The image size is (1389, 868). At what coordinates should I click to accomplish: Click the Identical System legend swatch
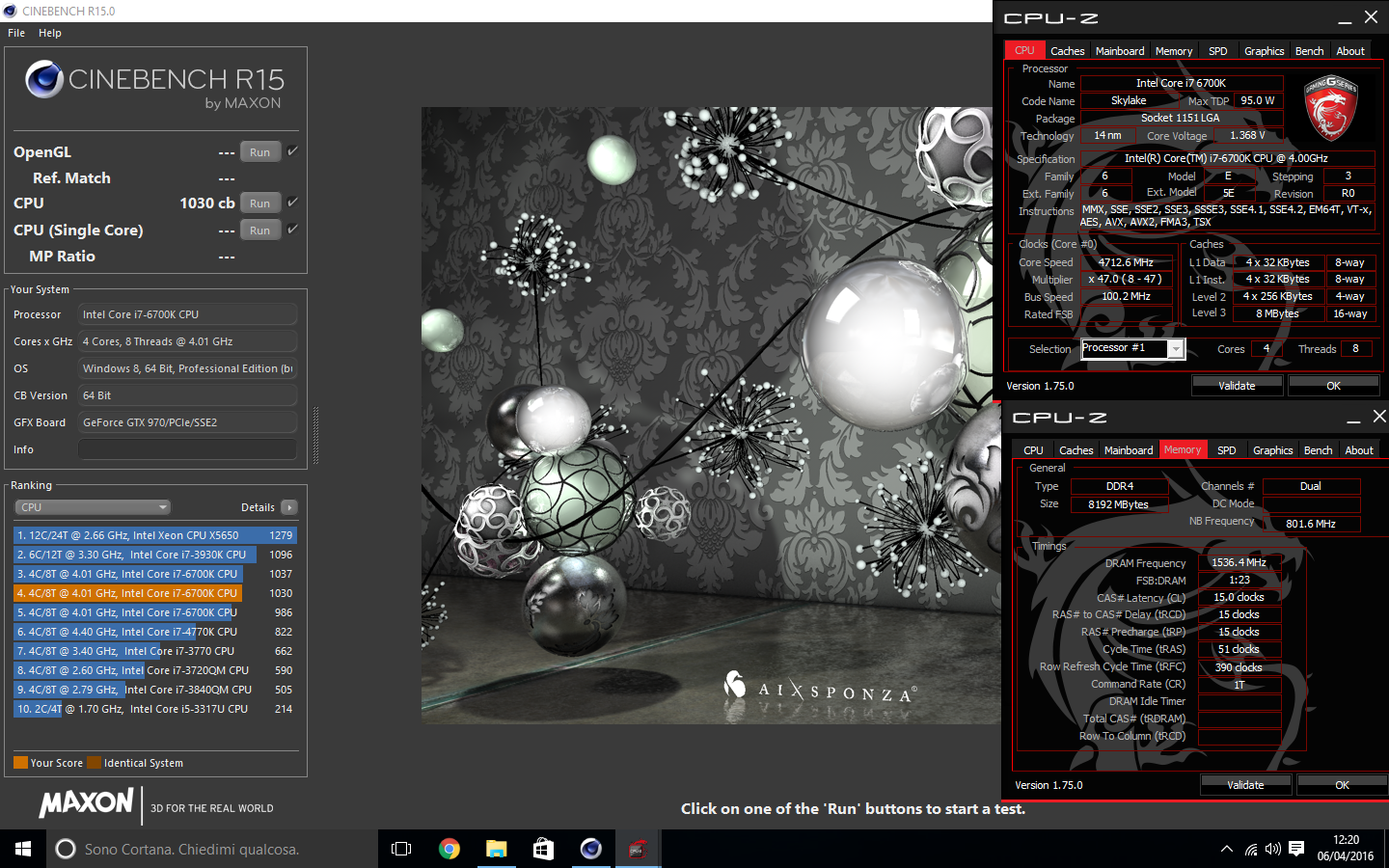pyautogui.click(x=94, y=763)
